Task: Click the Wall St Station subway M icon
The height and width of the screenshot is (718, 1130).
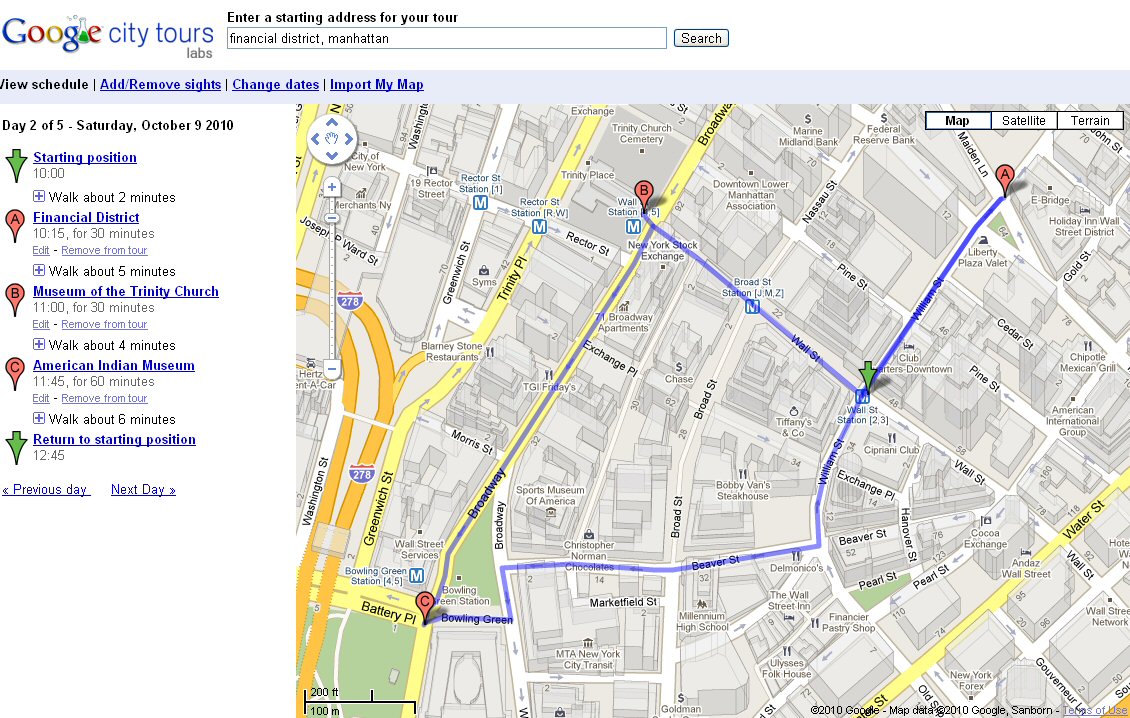Action: [861, 398]
